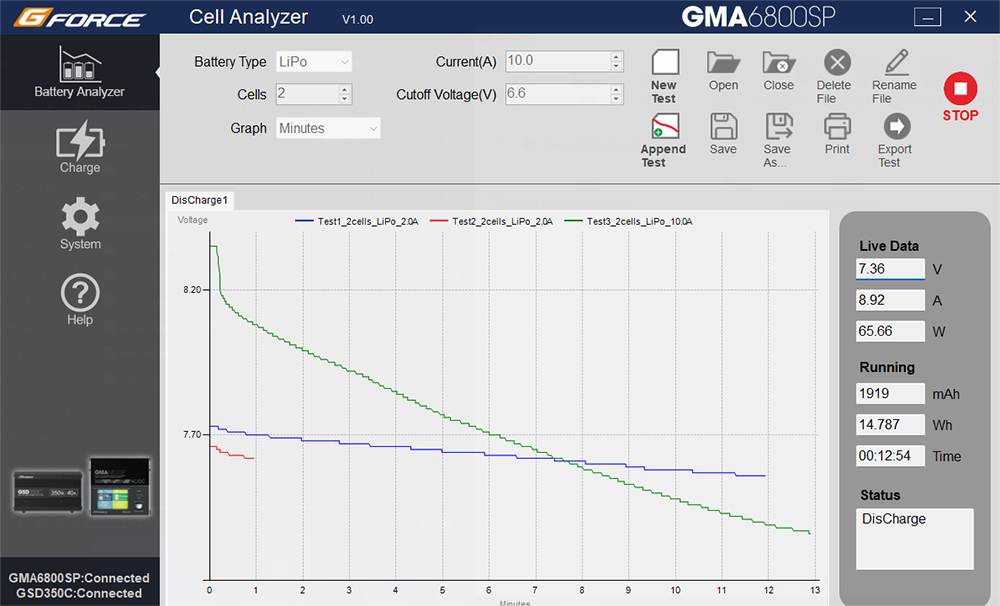Click the running Wh value 14.787
The image size is (1000, 606).
(x=890, y=425)
